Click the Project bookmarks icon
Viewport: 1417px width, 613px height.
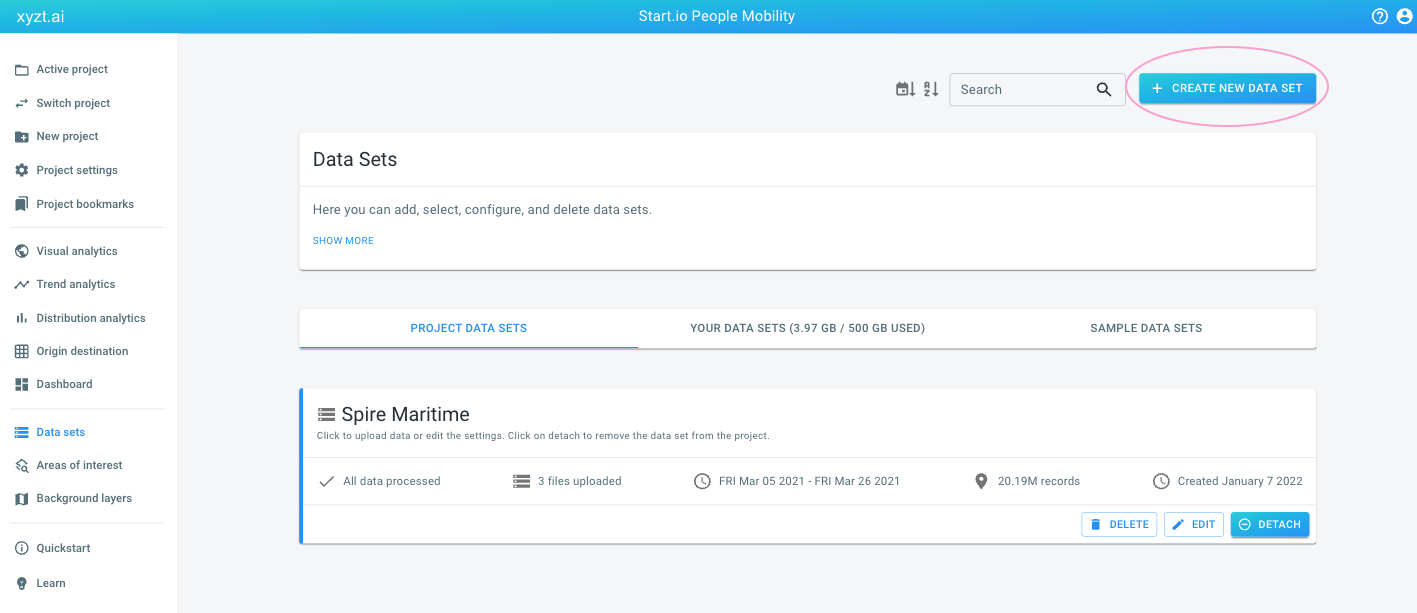click(21, 204)
